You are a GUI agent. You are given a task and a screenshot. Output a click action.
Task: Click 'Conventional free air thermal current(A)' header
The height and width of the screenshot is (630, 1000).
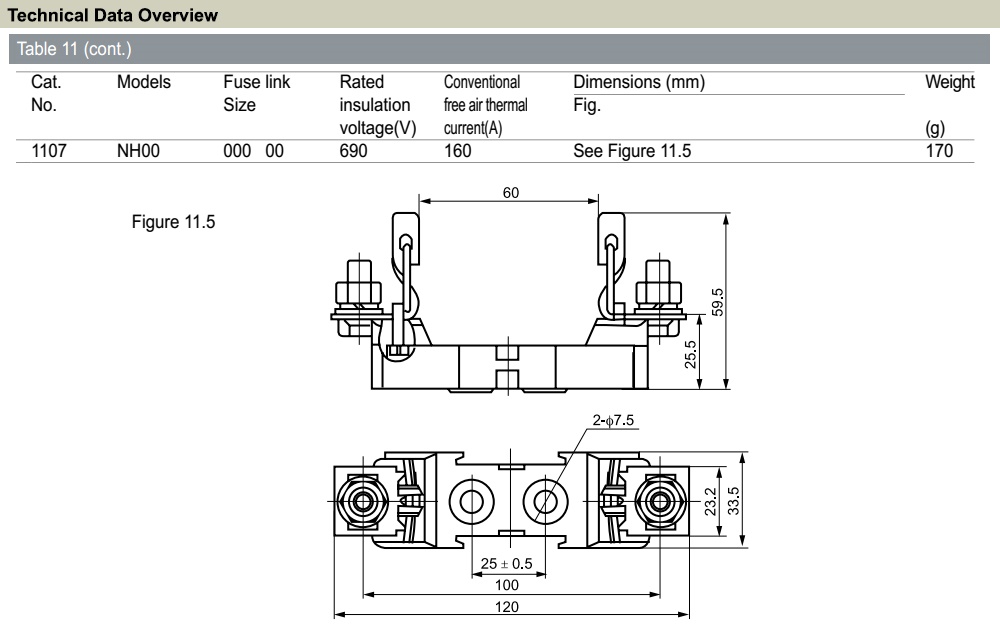tap(486, 105)
